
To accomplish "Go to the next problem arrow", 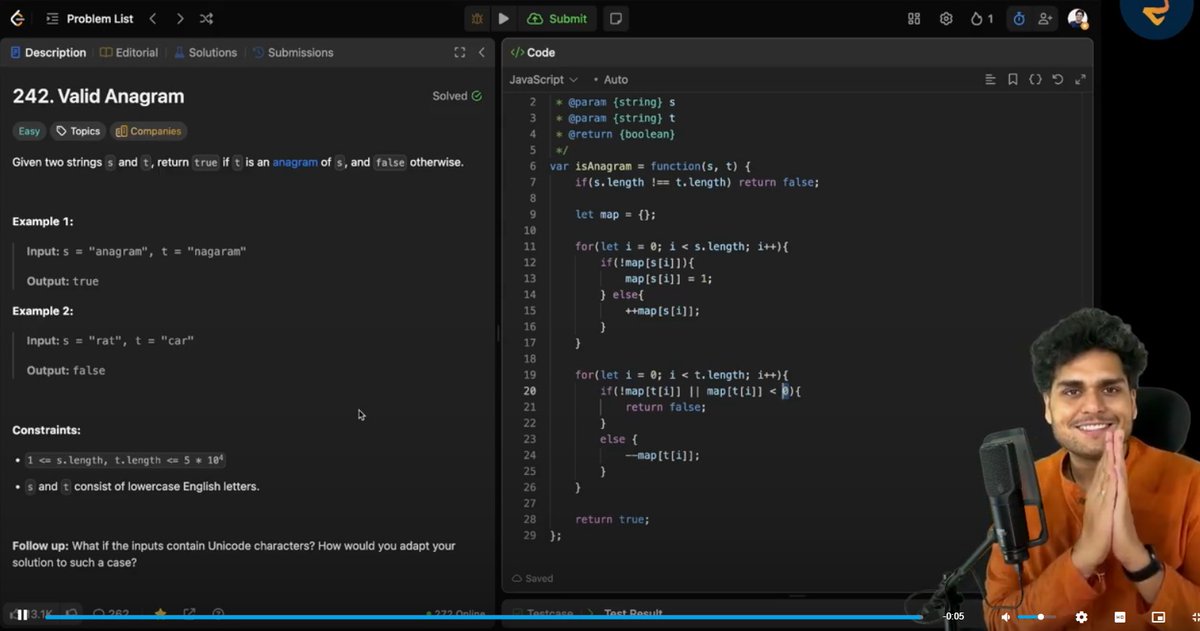I will click(179, 18).
